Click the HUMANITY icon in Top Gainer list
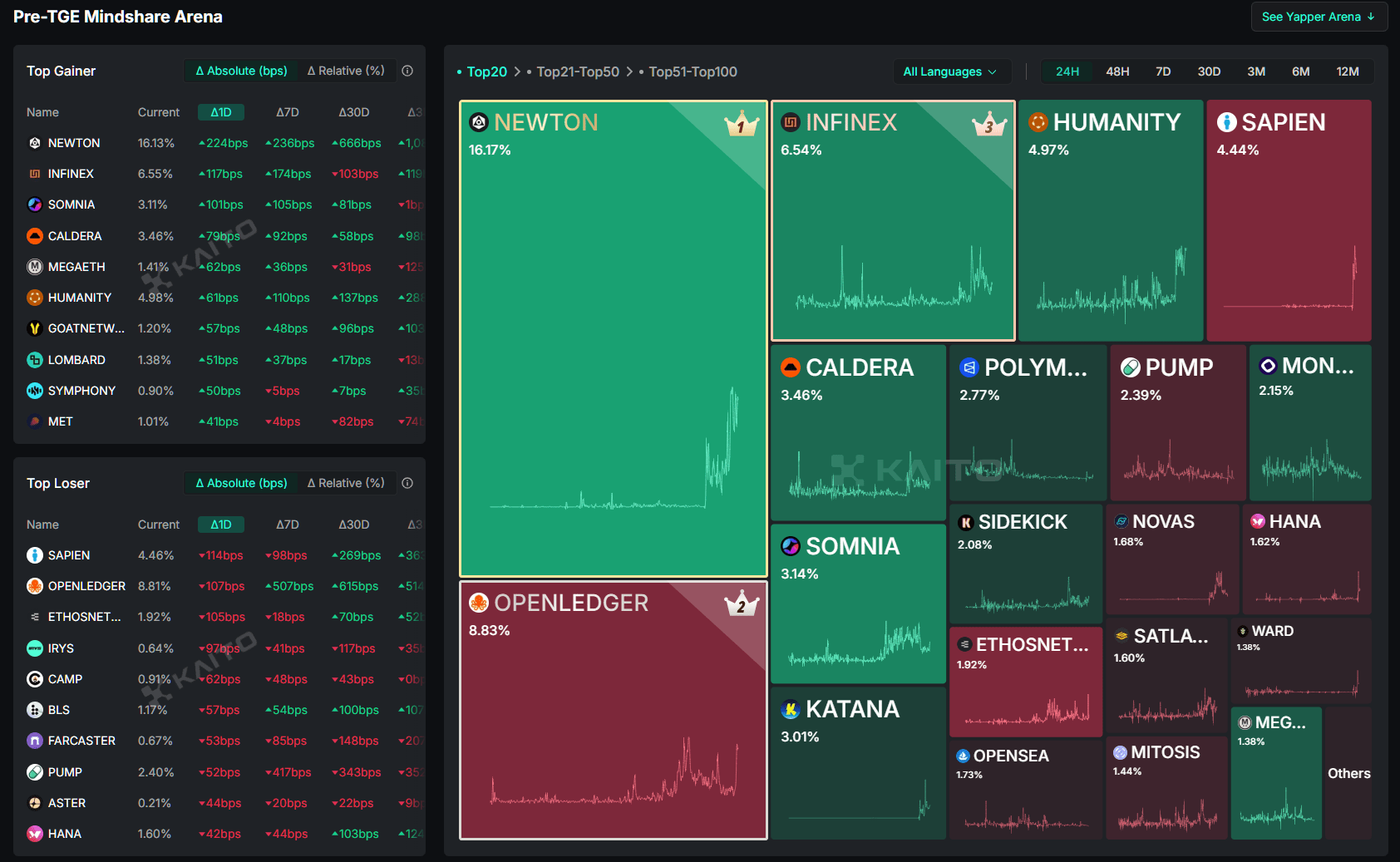The height and width of the screenshot is (862, 1400). (x=35, y=298)
